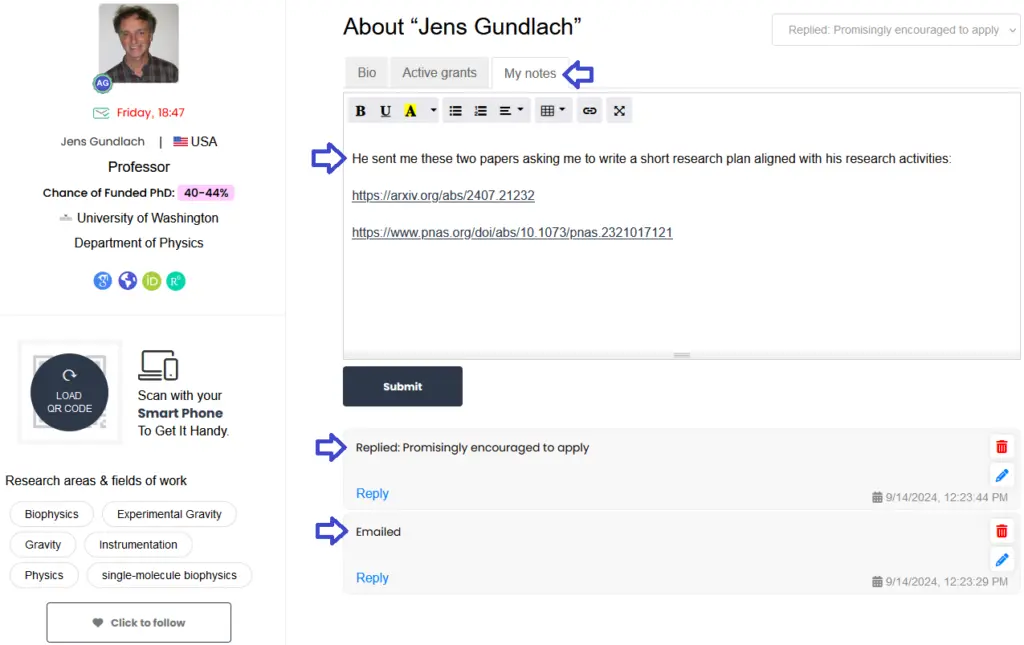Click the 'University of Washington' text
This screenshot has height=645, width=1024.
(x=148, y=218)
